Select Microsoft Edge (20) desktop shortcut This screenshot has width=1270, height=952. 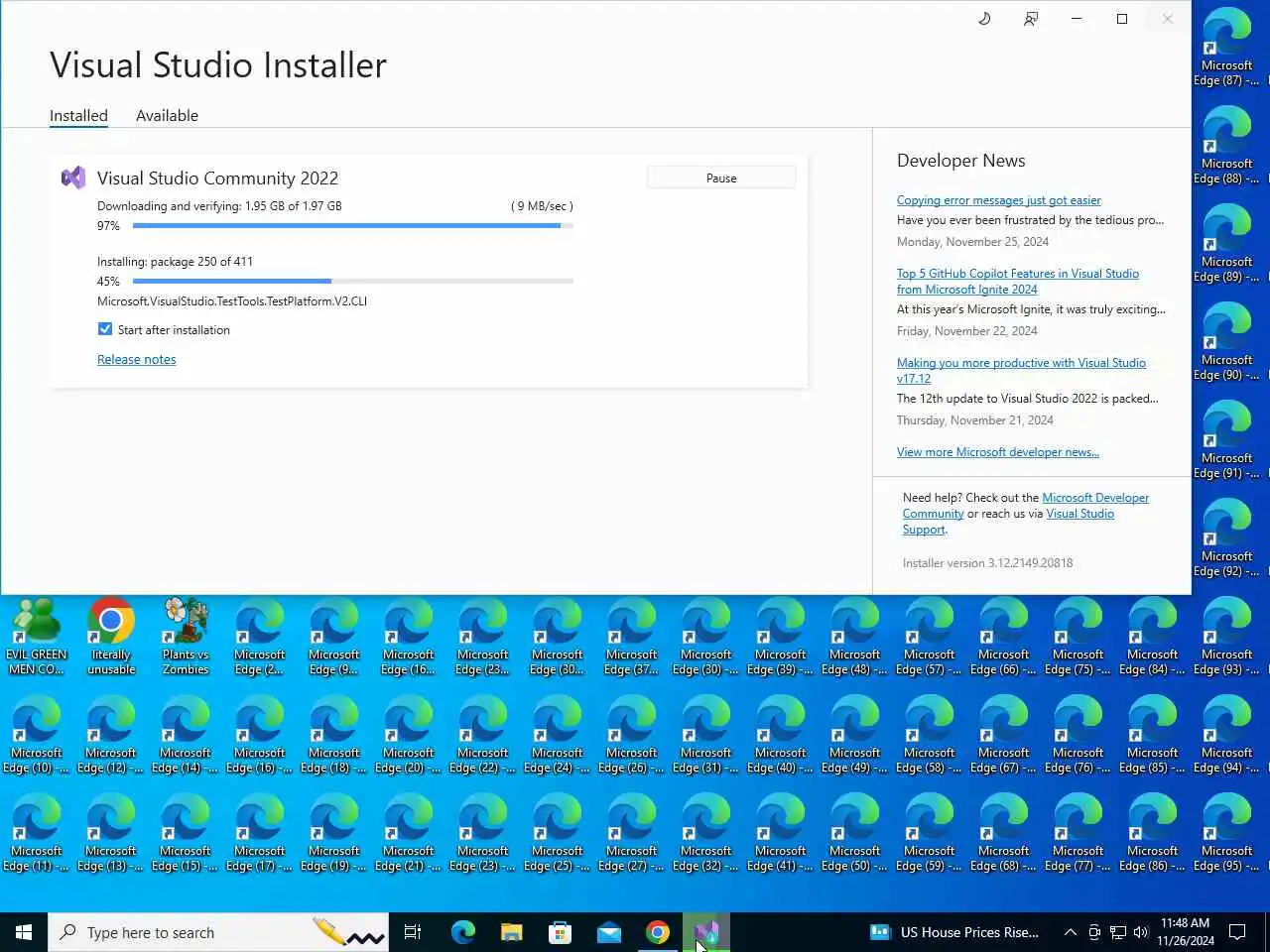coord(409,736)
